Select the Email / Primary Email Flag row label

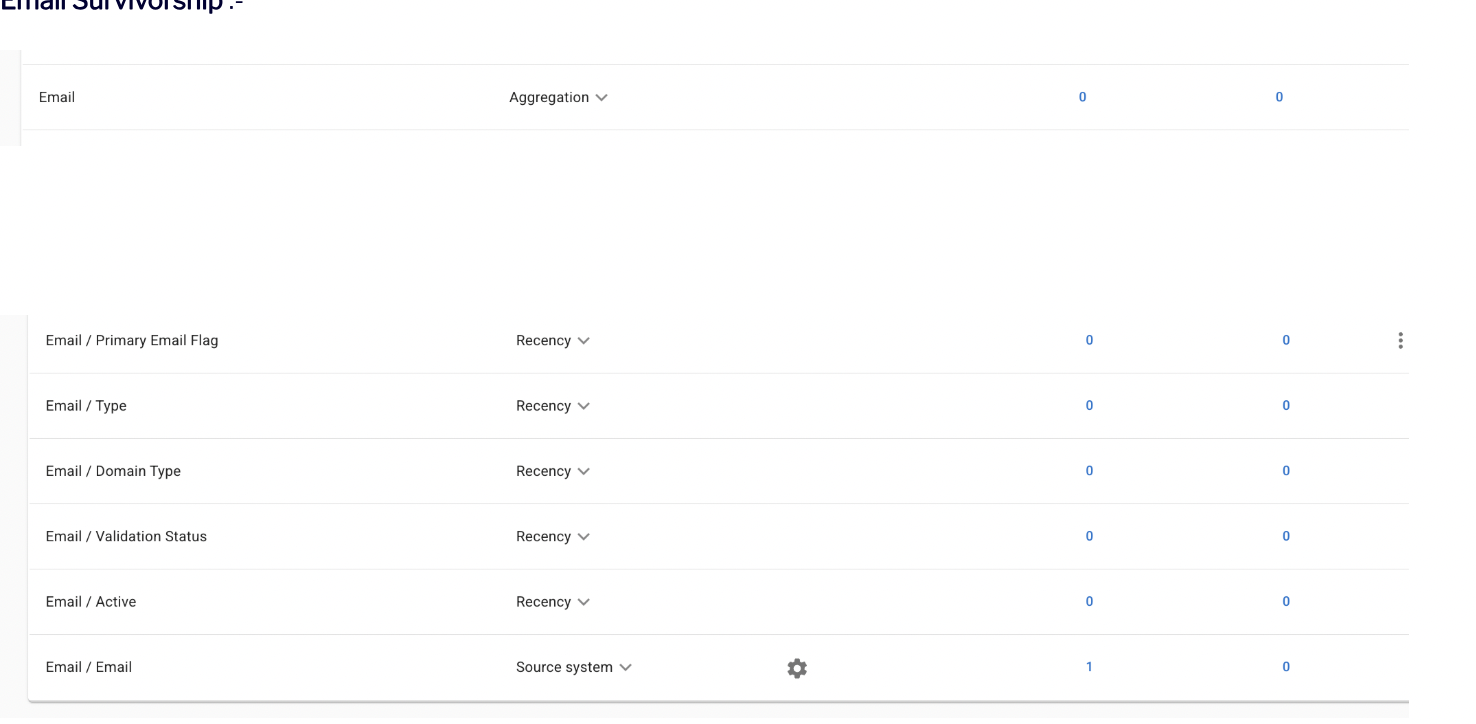(x=132, y=341)
